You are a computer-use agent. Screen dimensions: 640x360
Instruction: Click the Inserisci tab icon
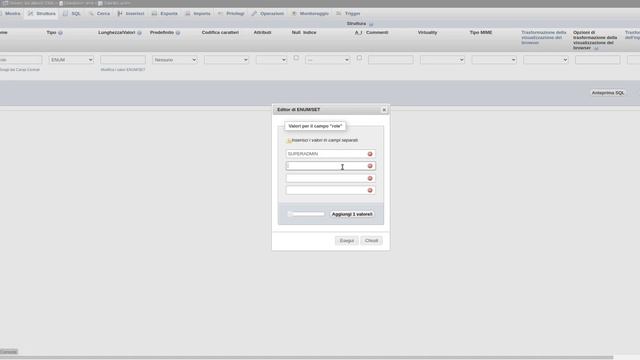coord(120,13)
